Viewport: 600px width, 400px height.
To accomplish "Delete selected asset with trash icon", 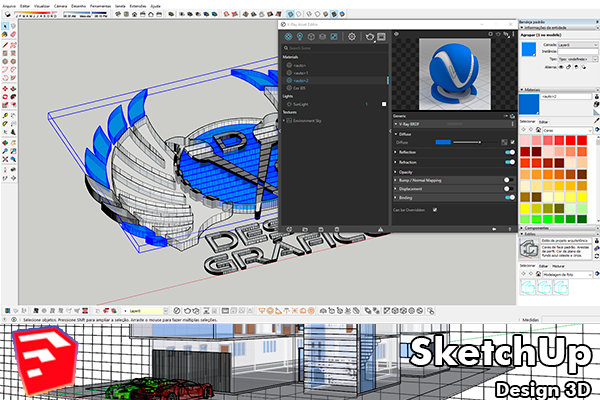I will tap(337, 229).
